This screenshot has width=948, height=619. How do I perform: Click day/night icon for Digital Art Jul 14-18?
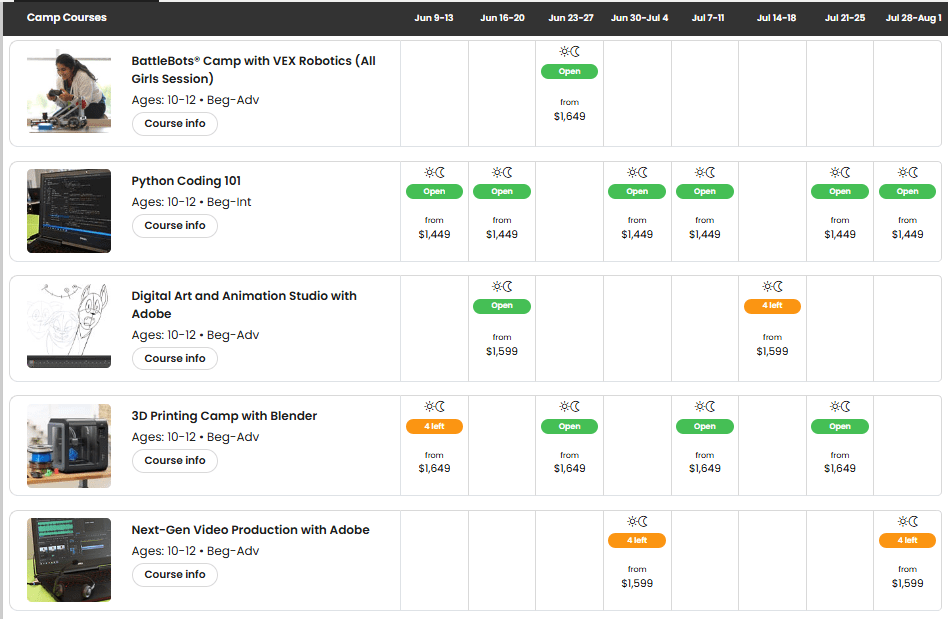click(772, 287)
